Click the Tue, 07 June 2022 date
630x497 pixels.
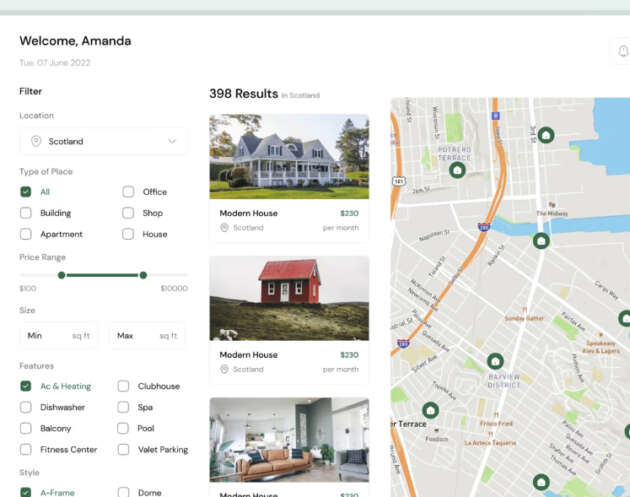(55, 63)
